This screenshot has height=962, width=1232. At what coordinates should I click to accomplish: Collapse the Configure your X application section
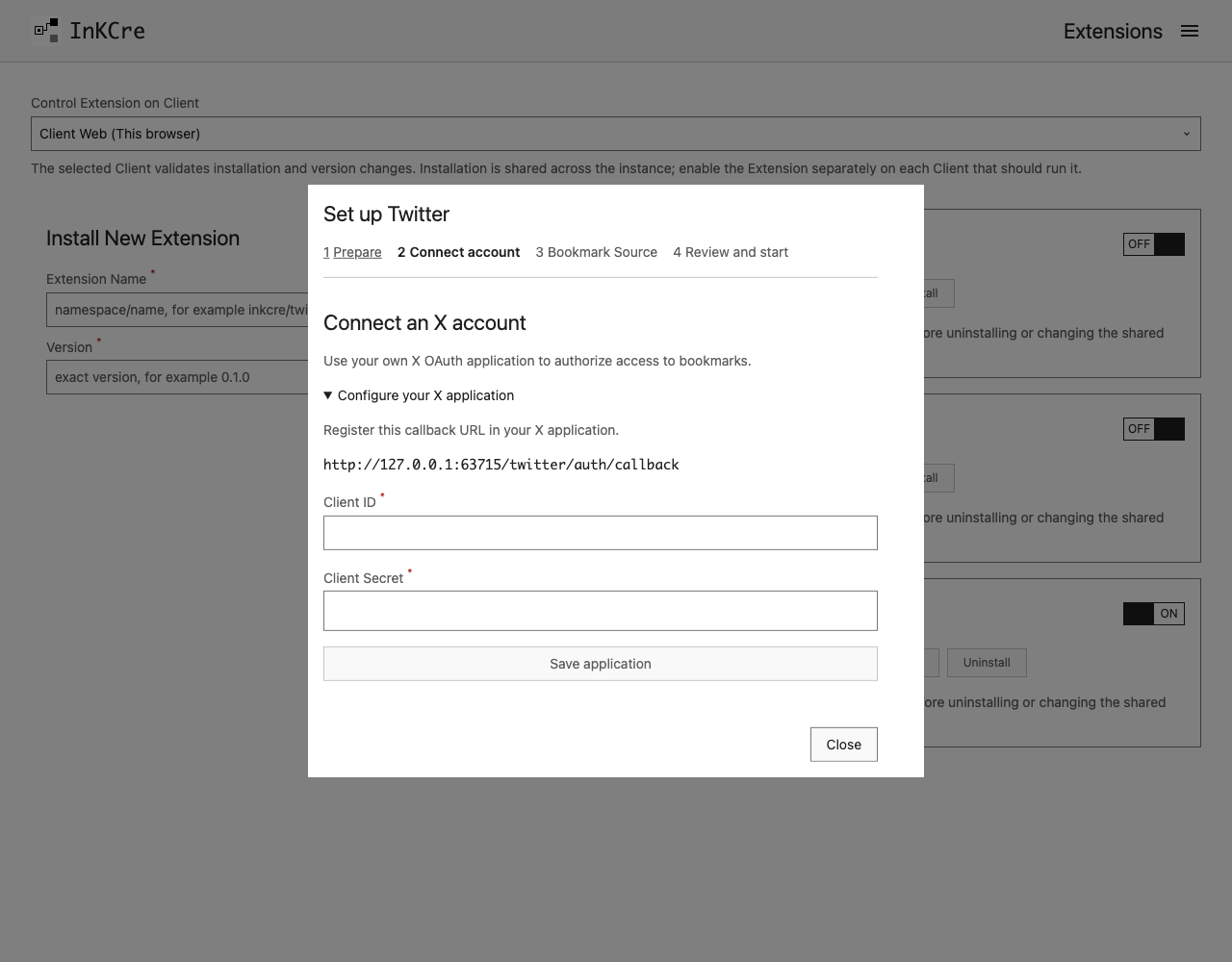point(419,395)
